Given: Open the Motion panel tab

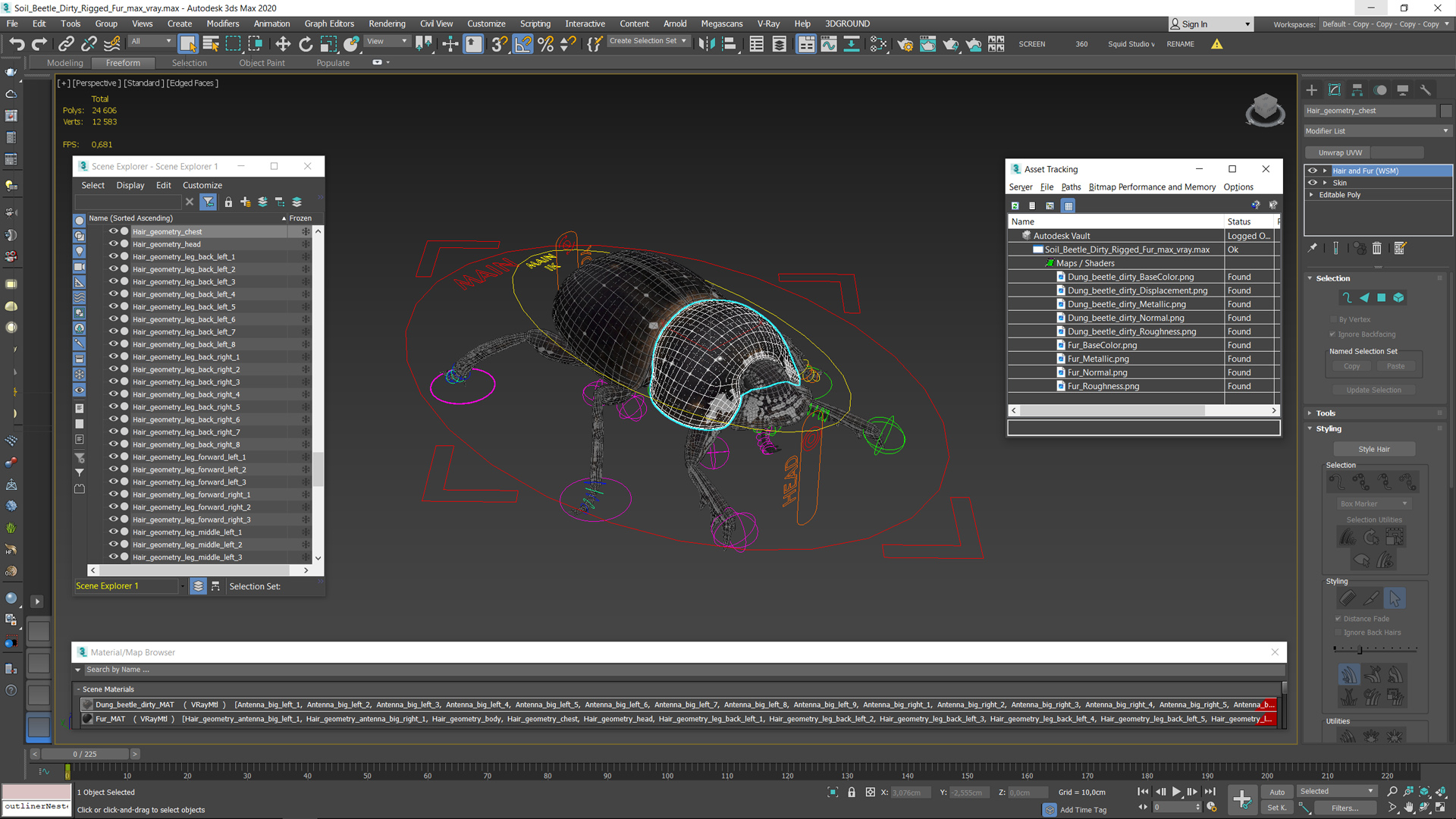Looking at the screenshot, I should click(1380, 89).
